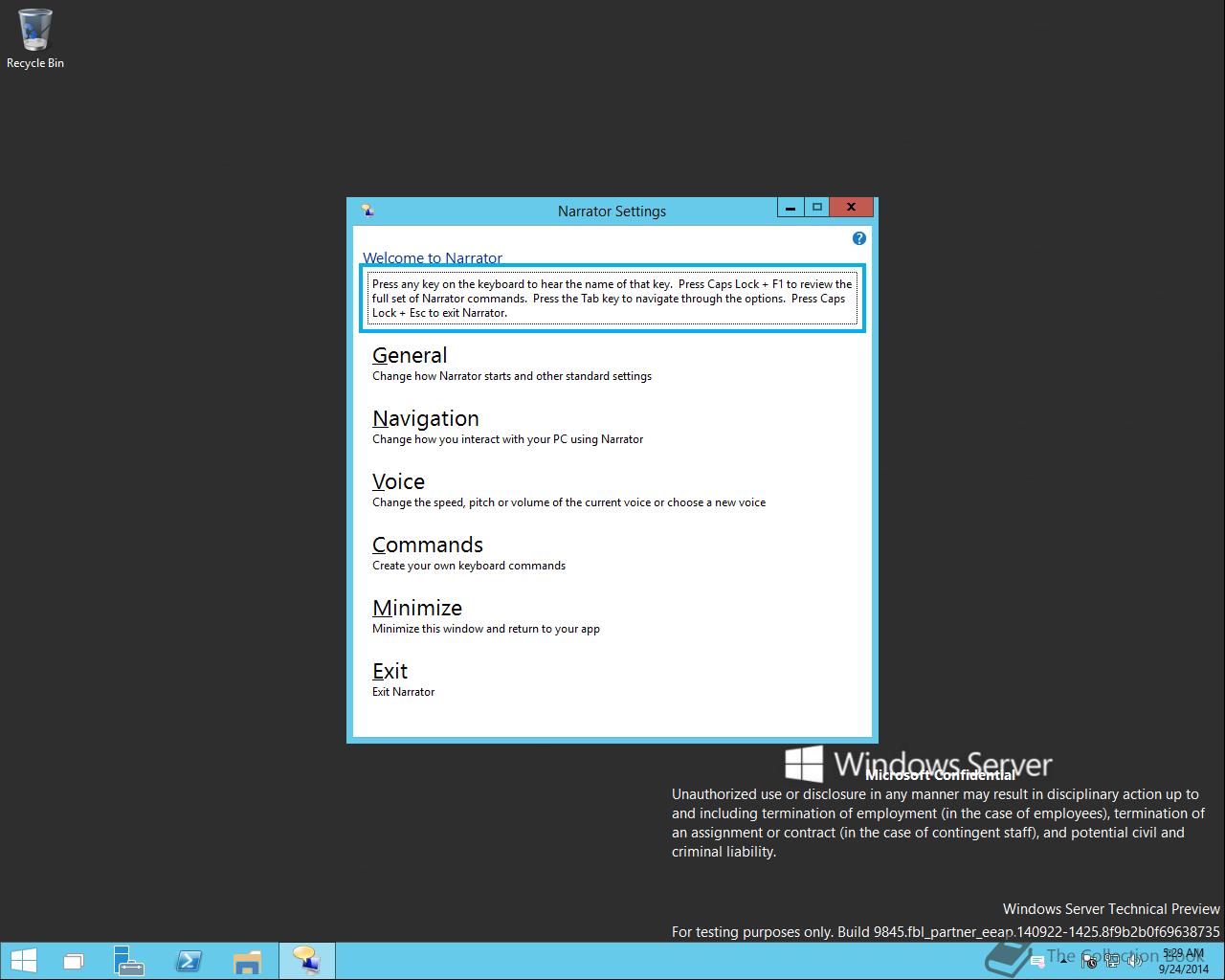This screenshot has width=1225, height=980.
Task: Click the Welcome to Narrator instruction text box
Action: point(612,299)
